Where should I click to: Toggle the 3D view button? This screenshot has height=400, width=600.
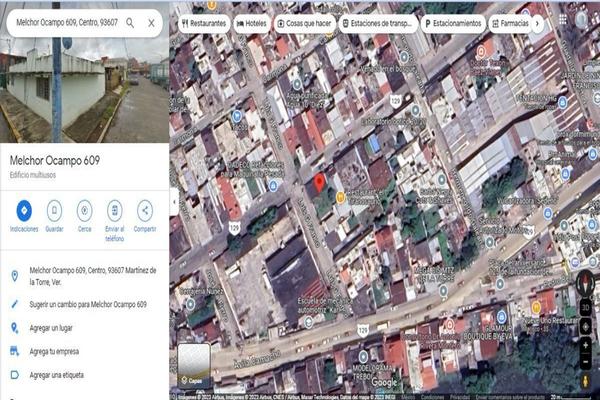(585, 307)
